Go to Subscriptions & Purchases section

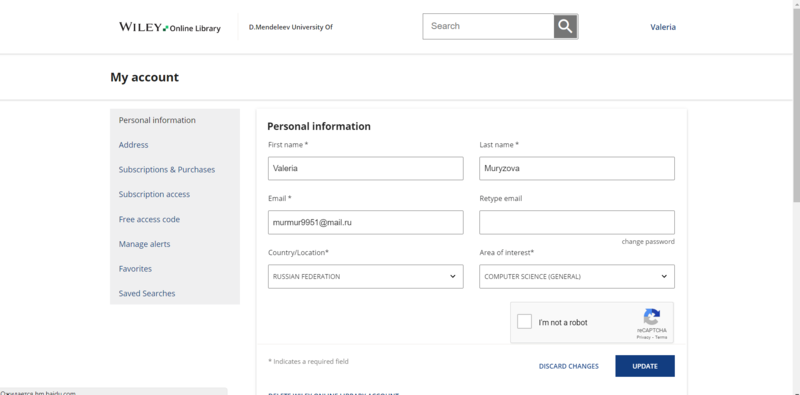[x=167, y=169]
